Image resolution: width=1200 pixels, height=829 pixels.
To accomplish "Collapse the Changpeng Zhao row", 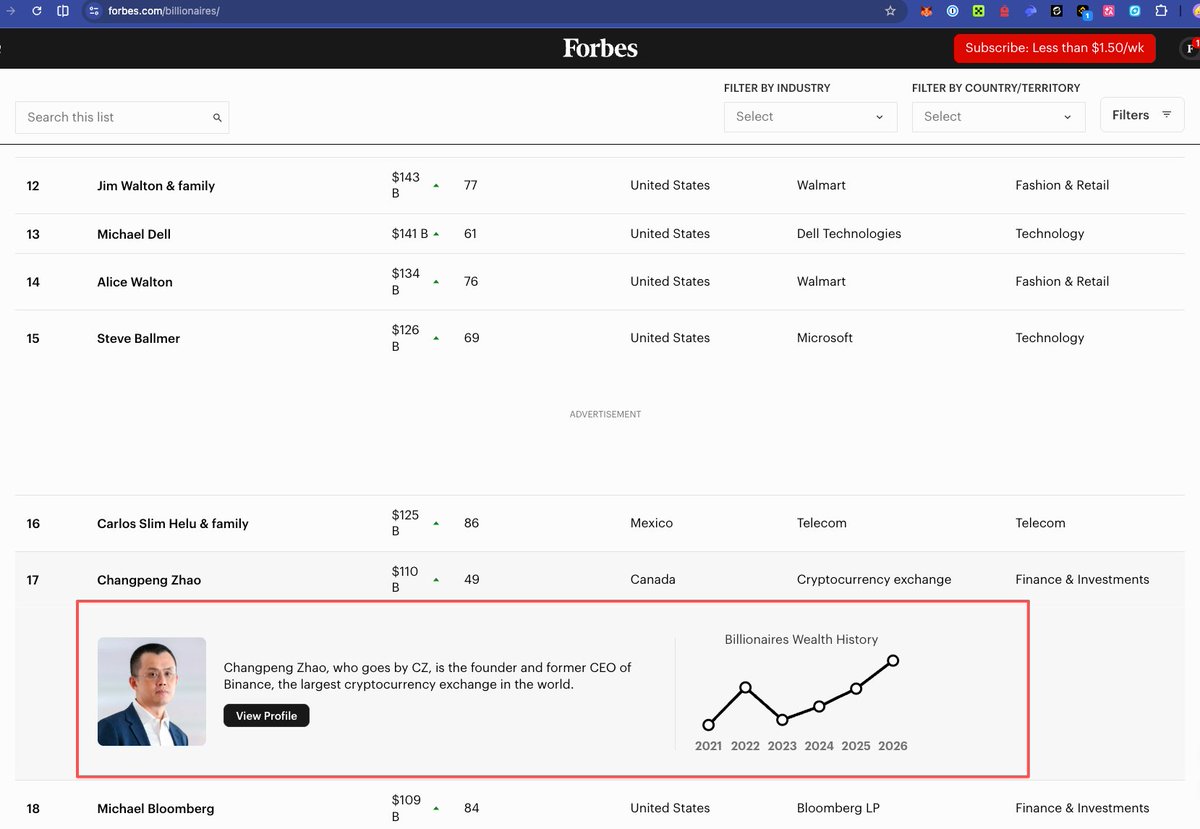I will (x=149, y=580).
